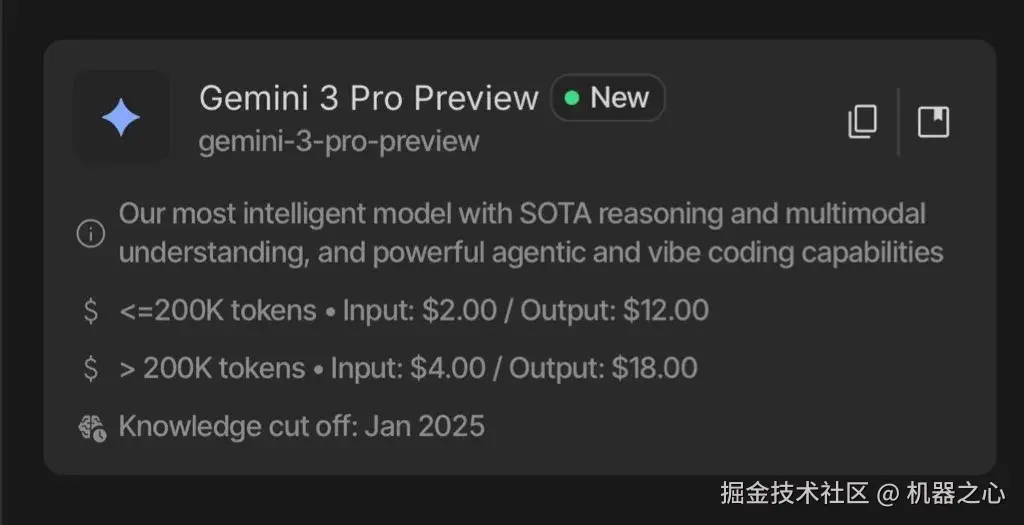Click the "New" badge label

pyautogui.click(x=619, y=98)
